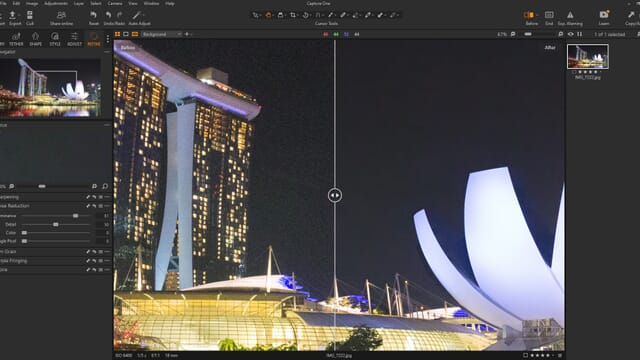
Task: Open the Refine tool tab
Action: [93, 39]
